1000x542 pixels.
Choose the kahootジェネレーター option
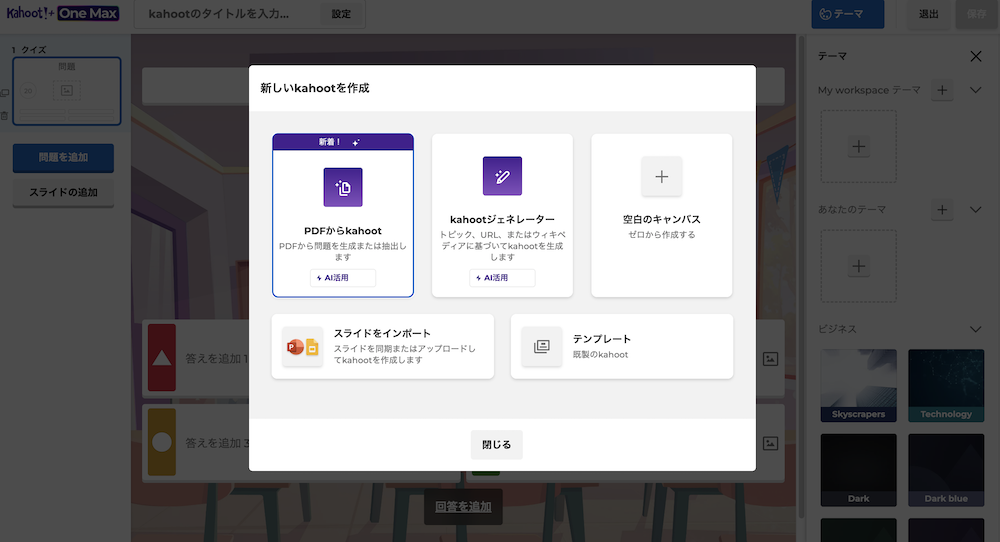tap(503, 216)
